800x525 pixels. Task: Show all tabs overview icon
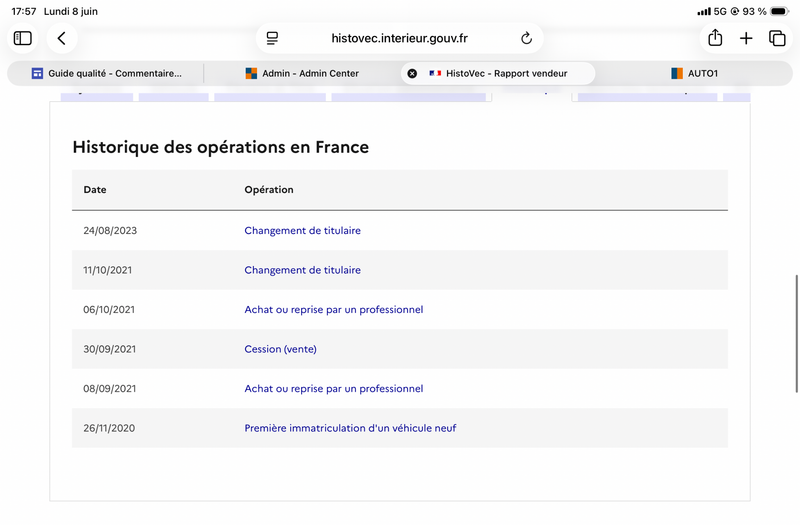[x=777, y=38]
